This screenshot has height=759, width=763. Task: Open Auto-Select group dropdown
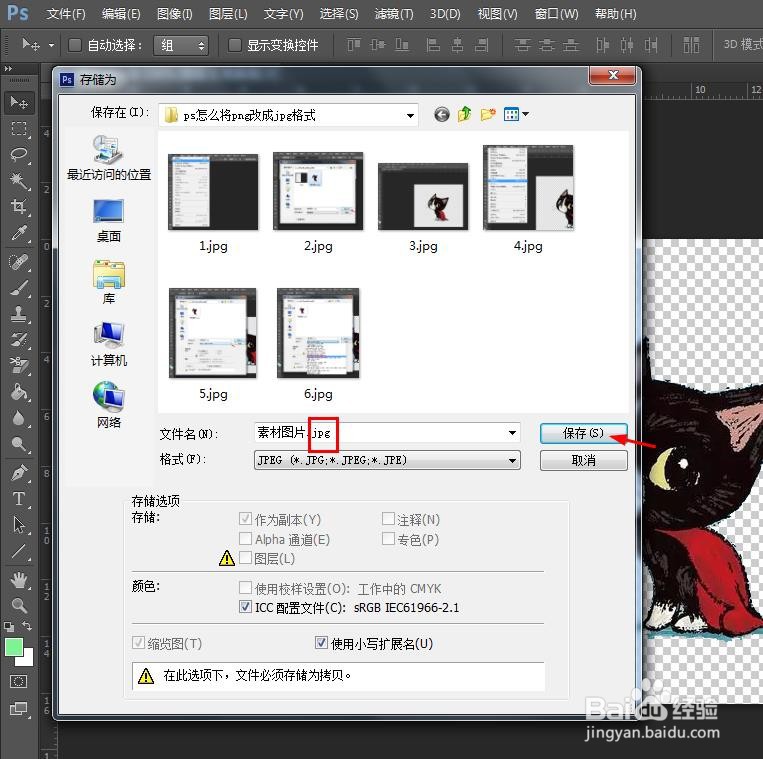(181, 45)
